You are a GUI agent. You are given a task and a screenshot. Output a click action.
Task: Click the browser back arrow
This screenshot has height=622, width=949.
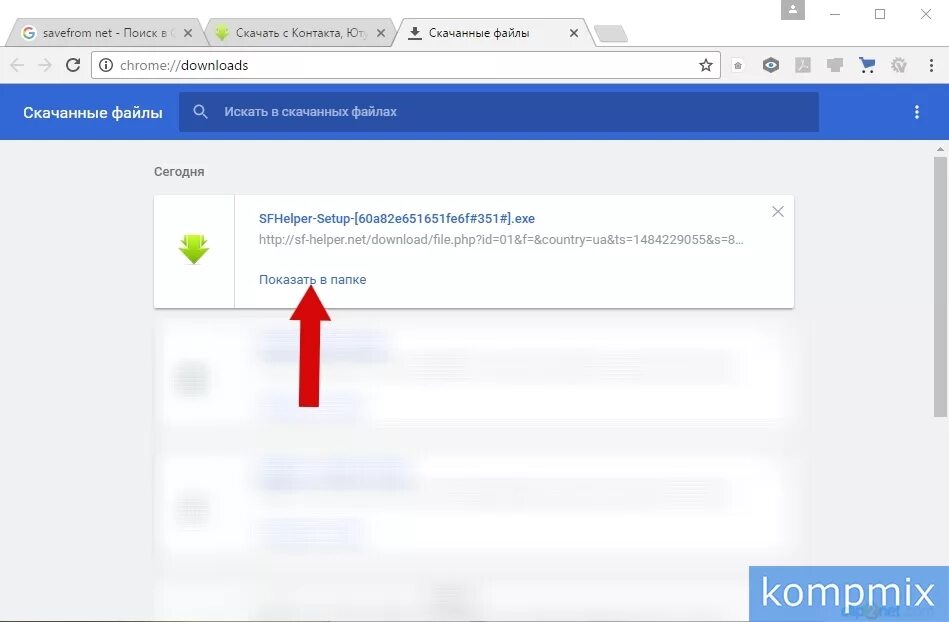click(x=17, y=65)
